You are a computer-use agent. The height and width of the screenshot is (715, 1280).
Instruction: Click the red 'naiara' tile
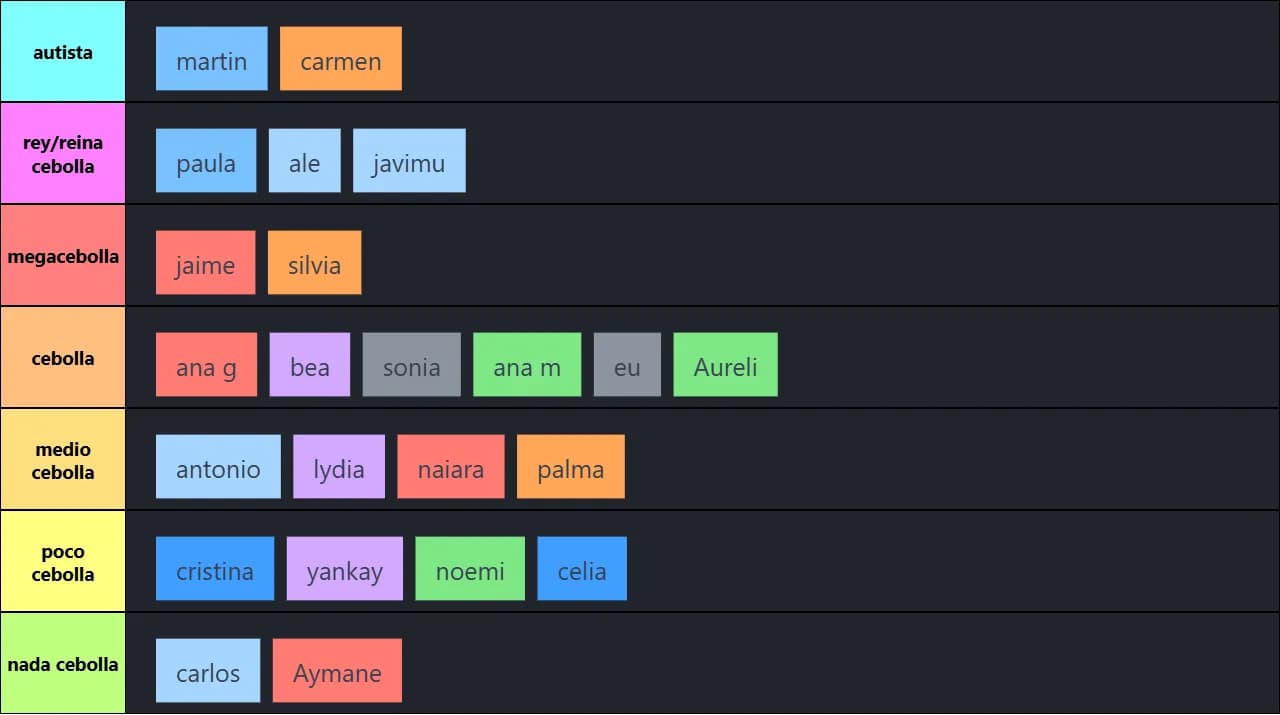(x=450, y=467)
